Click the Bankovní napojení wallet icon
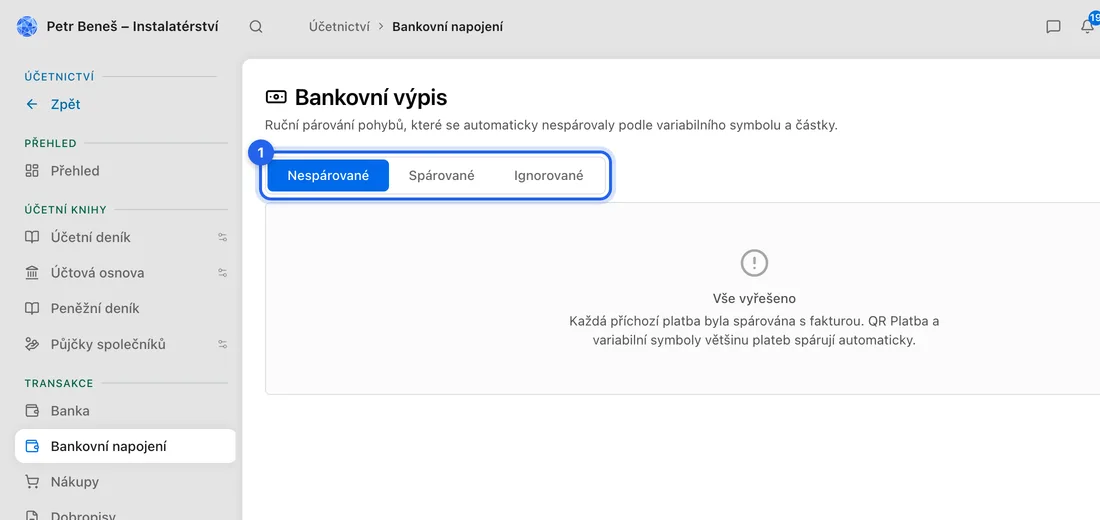This screenshot has height=520, width=1100. click(32, 446)
